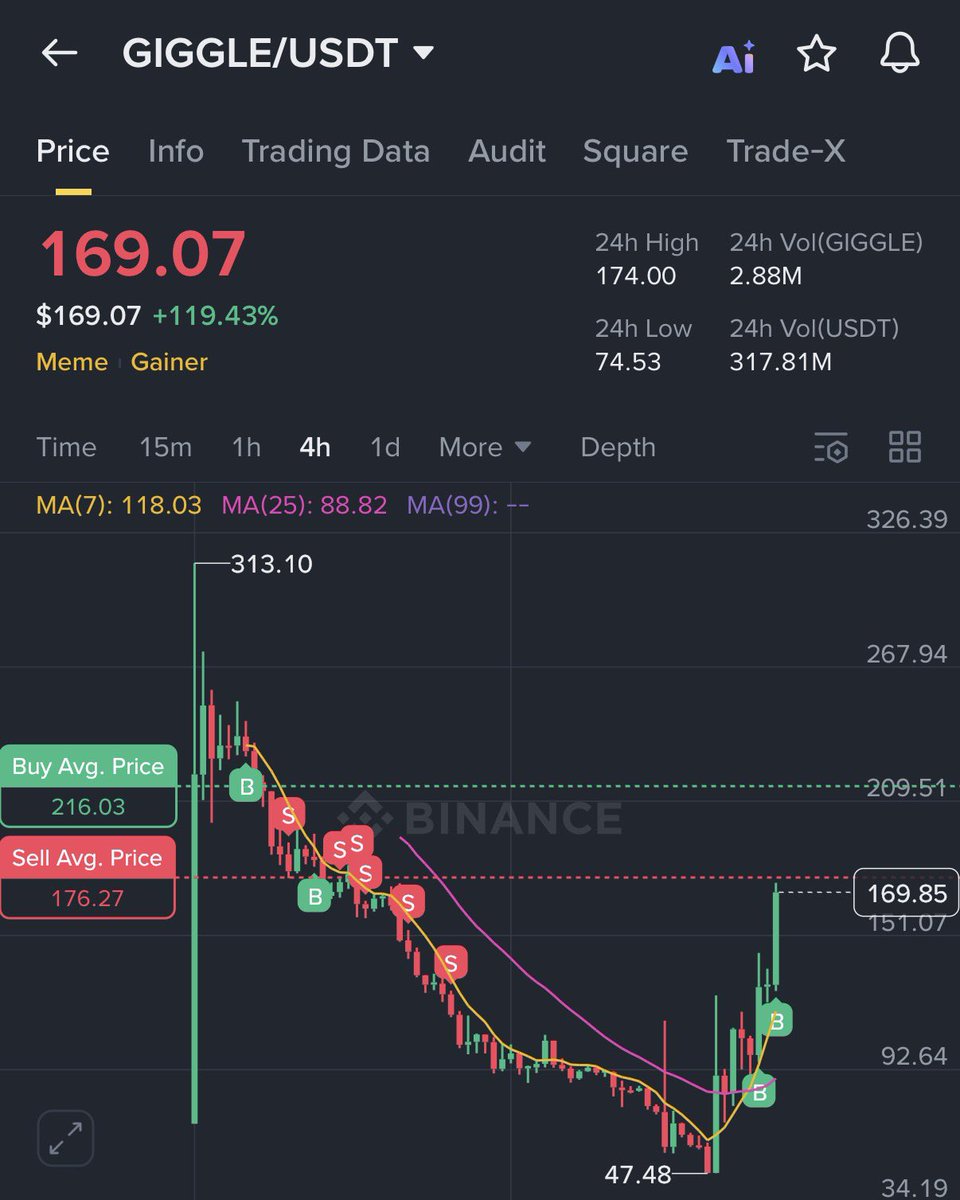Open the Trade-X tab
This screenshot has width=960, height=1200.
pyautogui.click(x=786, y=152)
